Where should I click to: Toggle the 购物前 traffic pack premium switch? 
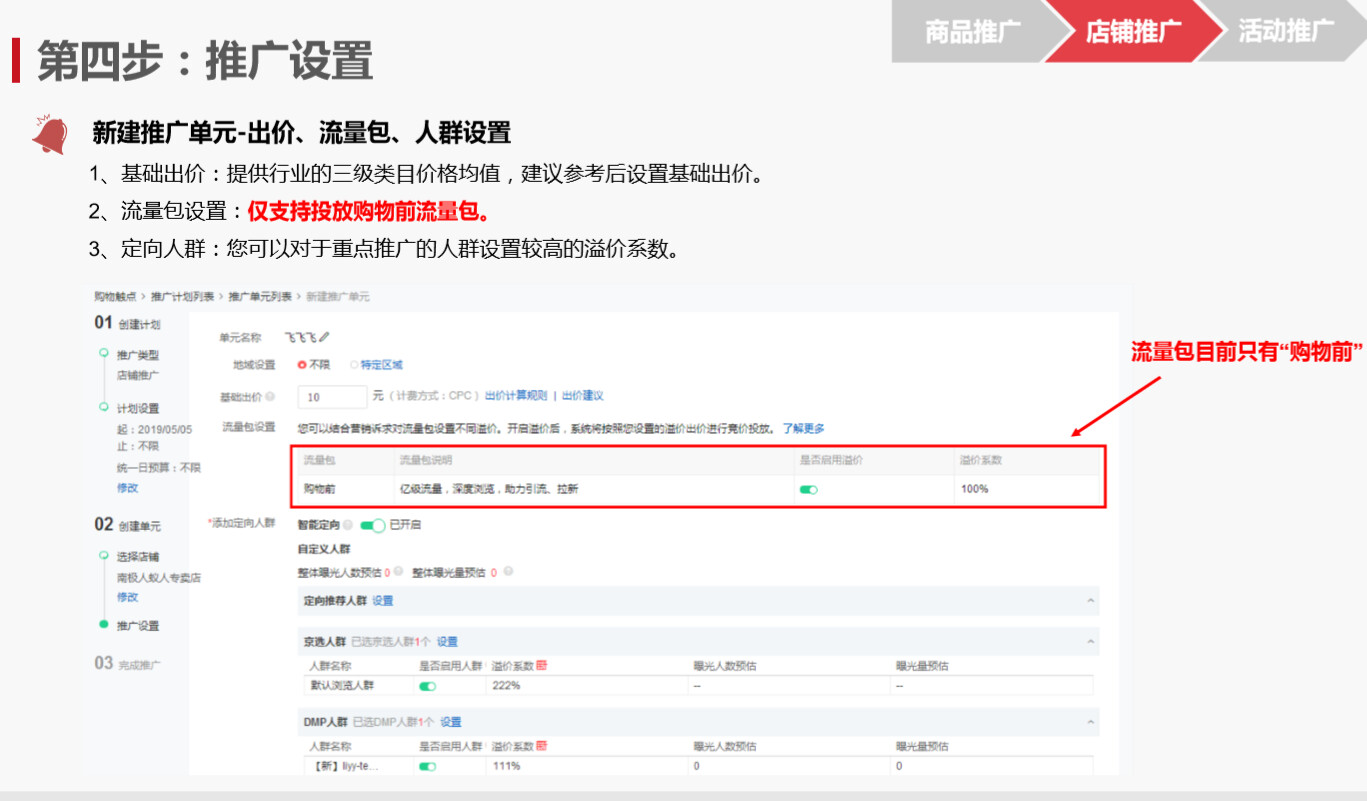(x=808, y=489)
